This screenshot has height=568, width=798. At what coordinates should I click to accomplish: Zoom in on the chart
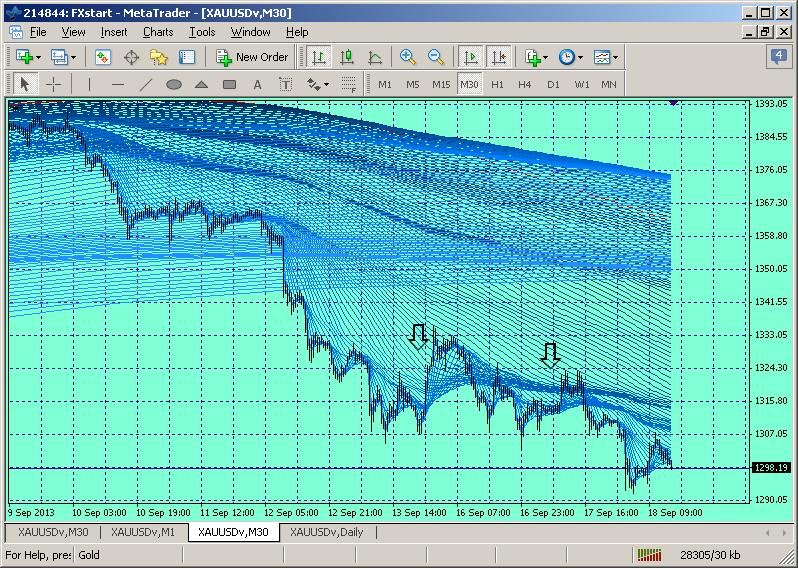(408, 57)
